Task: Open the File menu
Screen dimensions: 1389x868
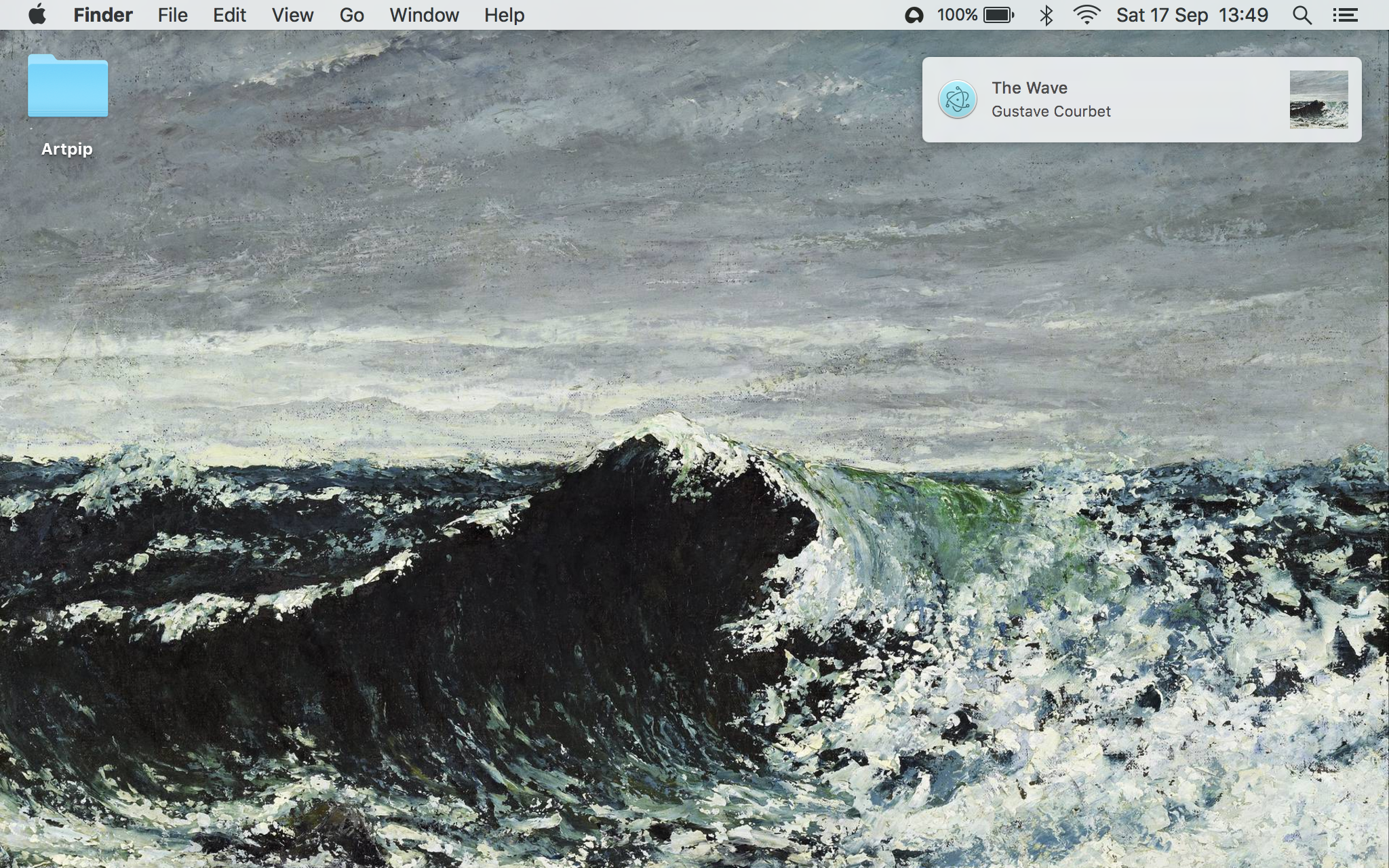Action: (x=172, y=15)
